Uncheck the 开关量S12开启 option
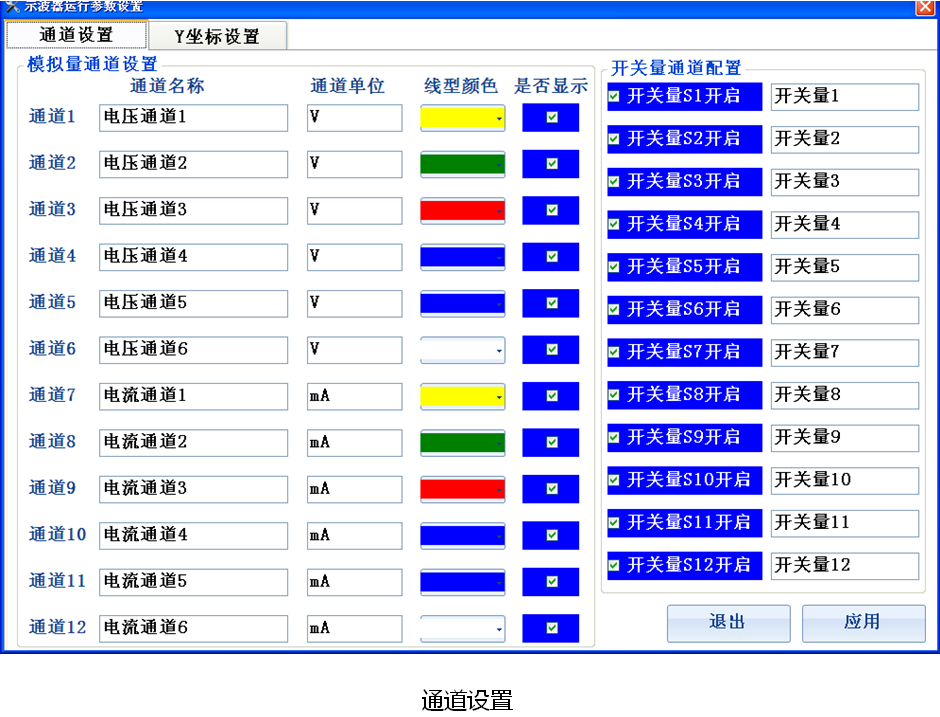This screenshot has height=717, width=940. (x=614, y=565)
